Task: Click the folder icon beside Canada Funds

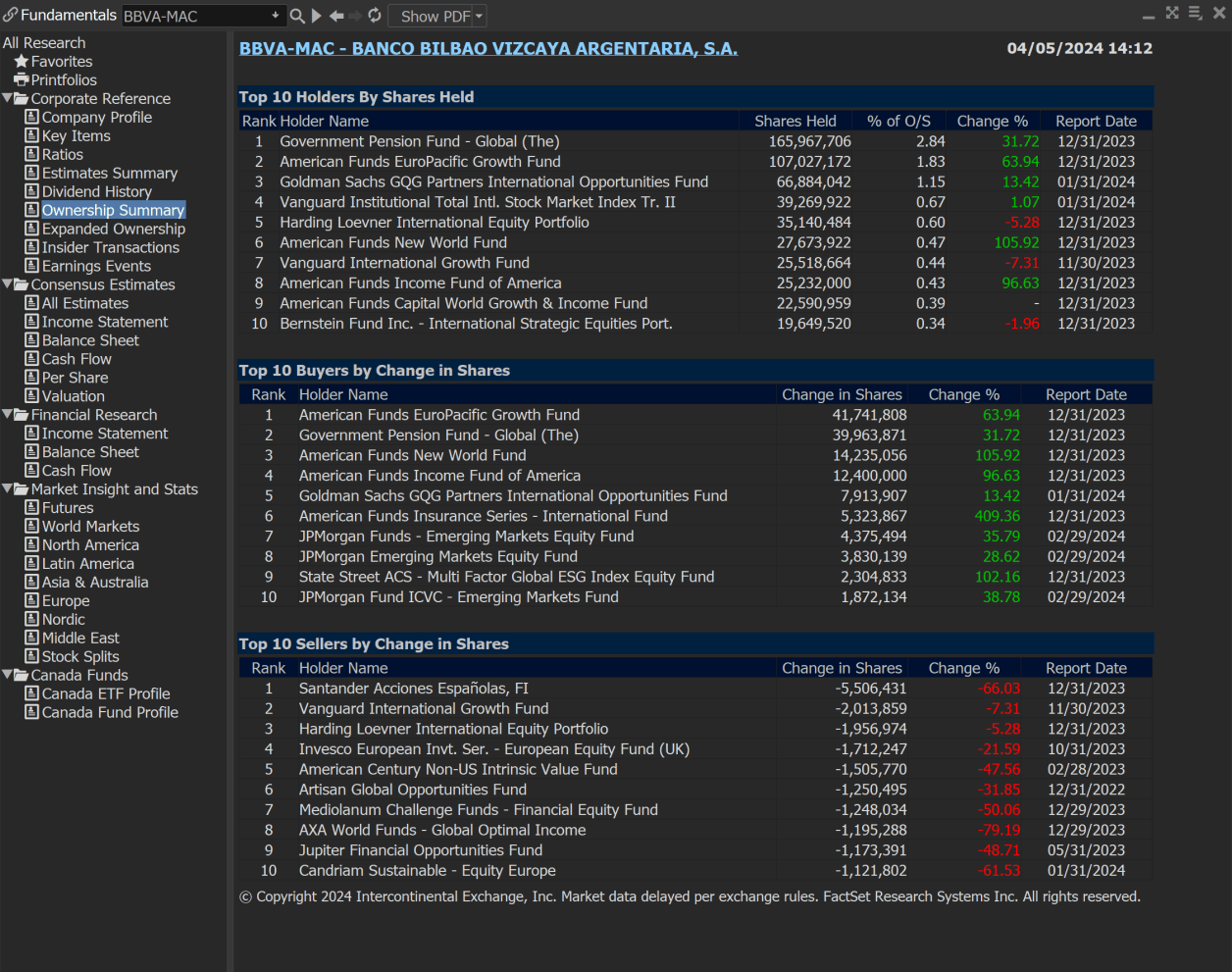Action: [x=22, y=676]
